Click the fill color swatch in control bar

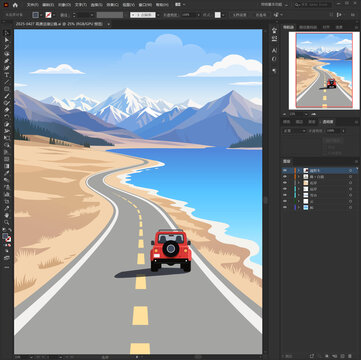click(x=36, y=15)
